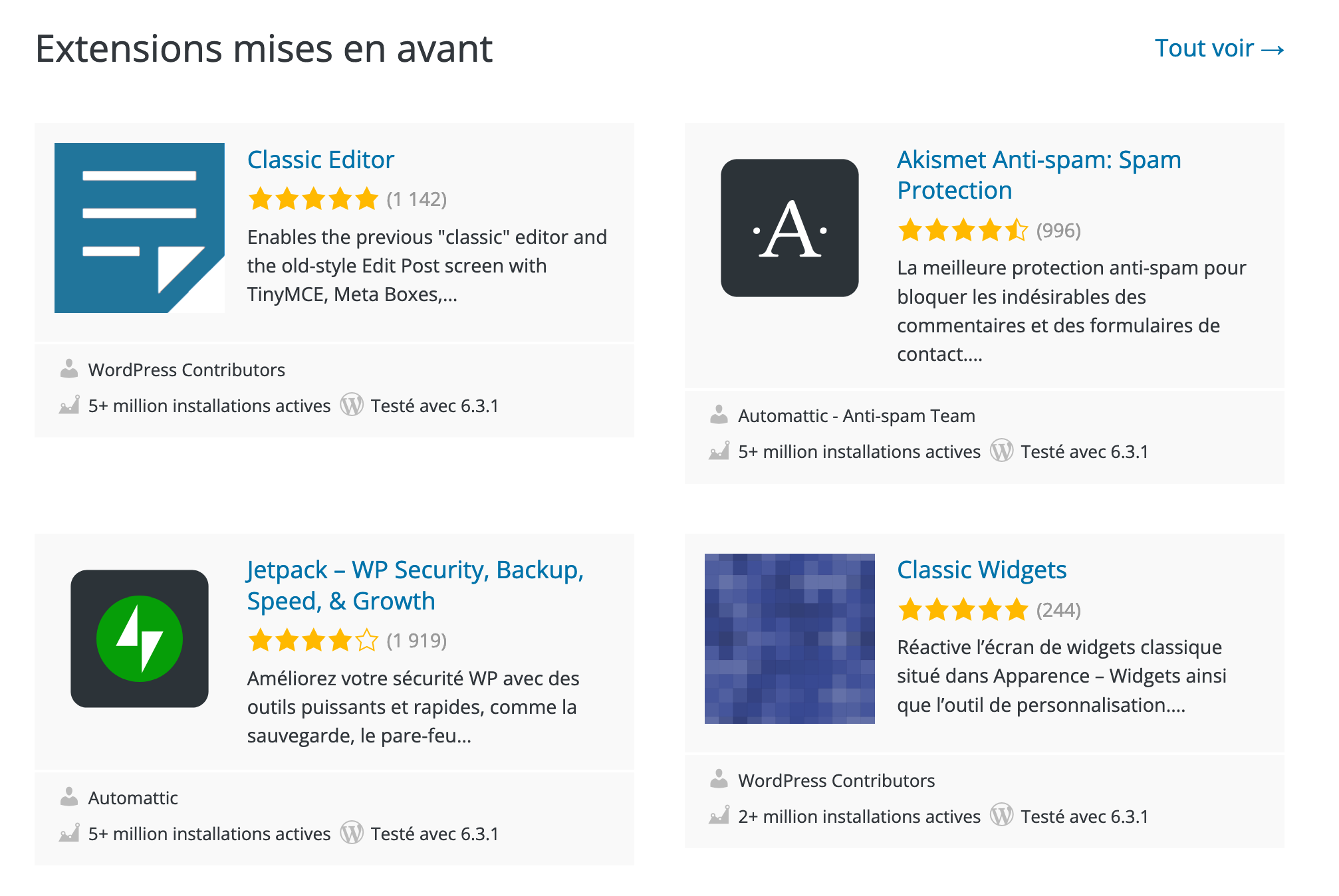Click the Classic Widgets pixelated blue thumbnail
Screen dimensions: 1339x896
pos(789,638)
